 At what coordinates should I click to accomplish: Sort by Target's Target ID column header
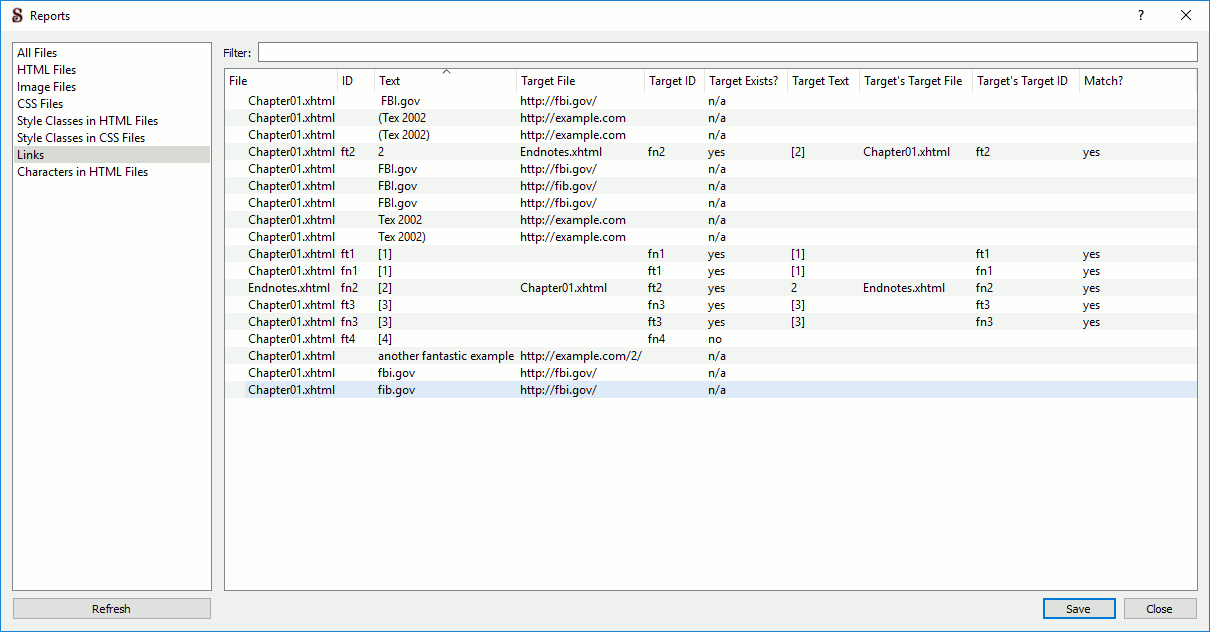tap(1025, 81)
